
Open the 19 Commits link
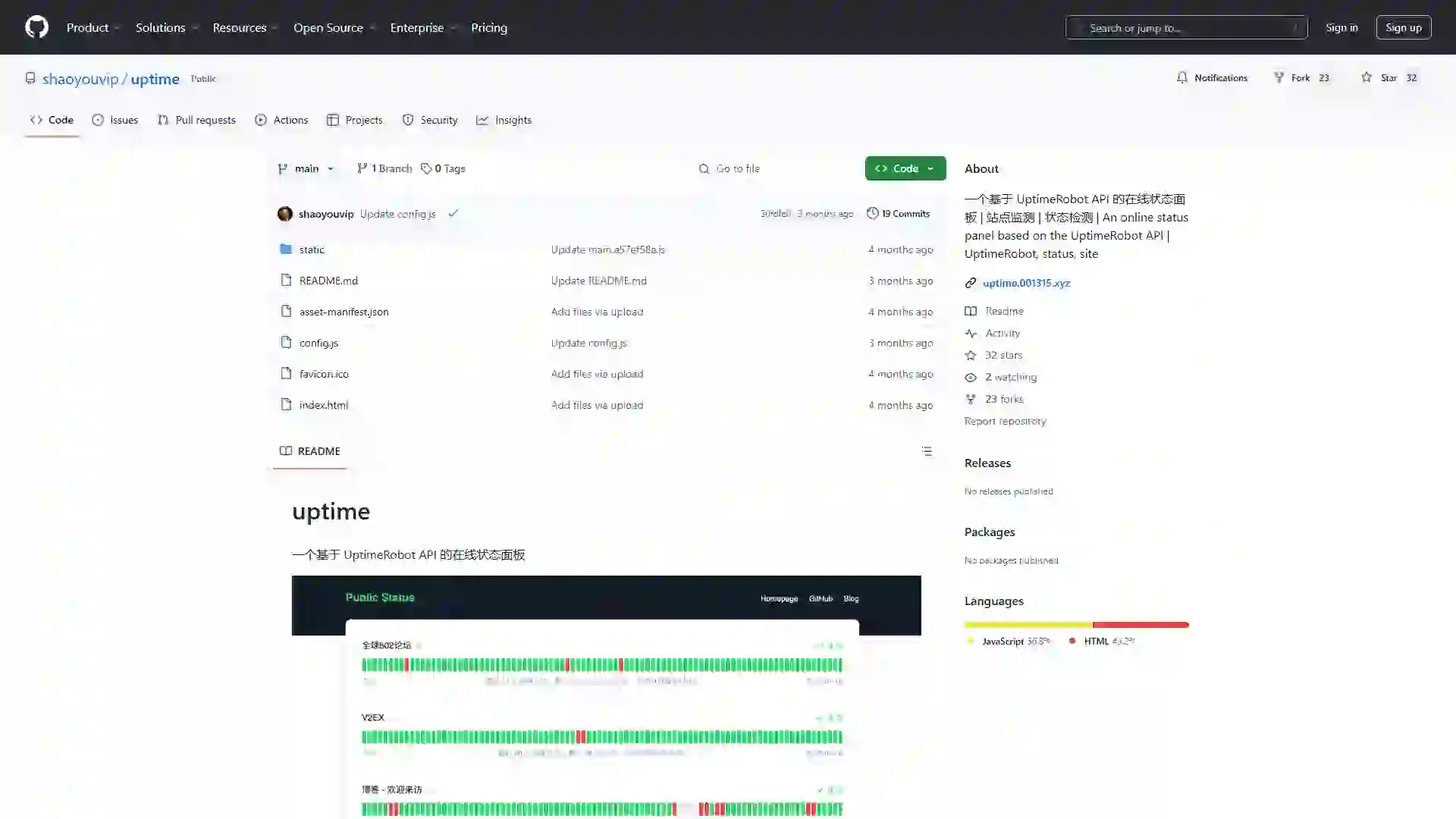(899, 214)
